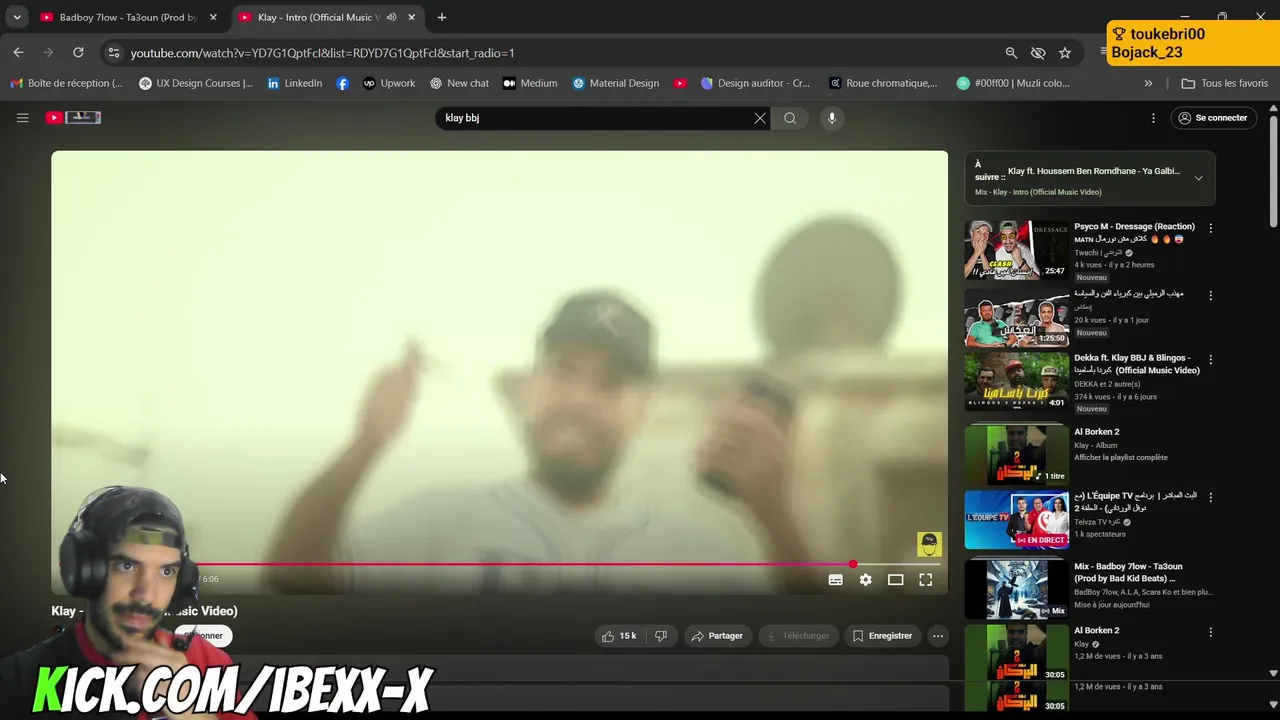
Task: Expand the Mix playlist panel
Action: [x=1198, y=178]
